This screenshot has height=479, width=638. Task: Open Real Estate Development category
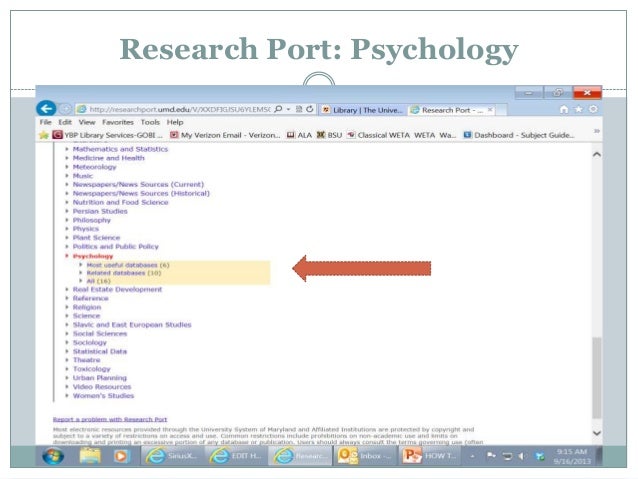(x=117, y=289)
